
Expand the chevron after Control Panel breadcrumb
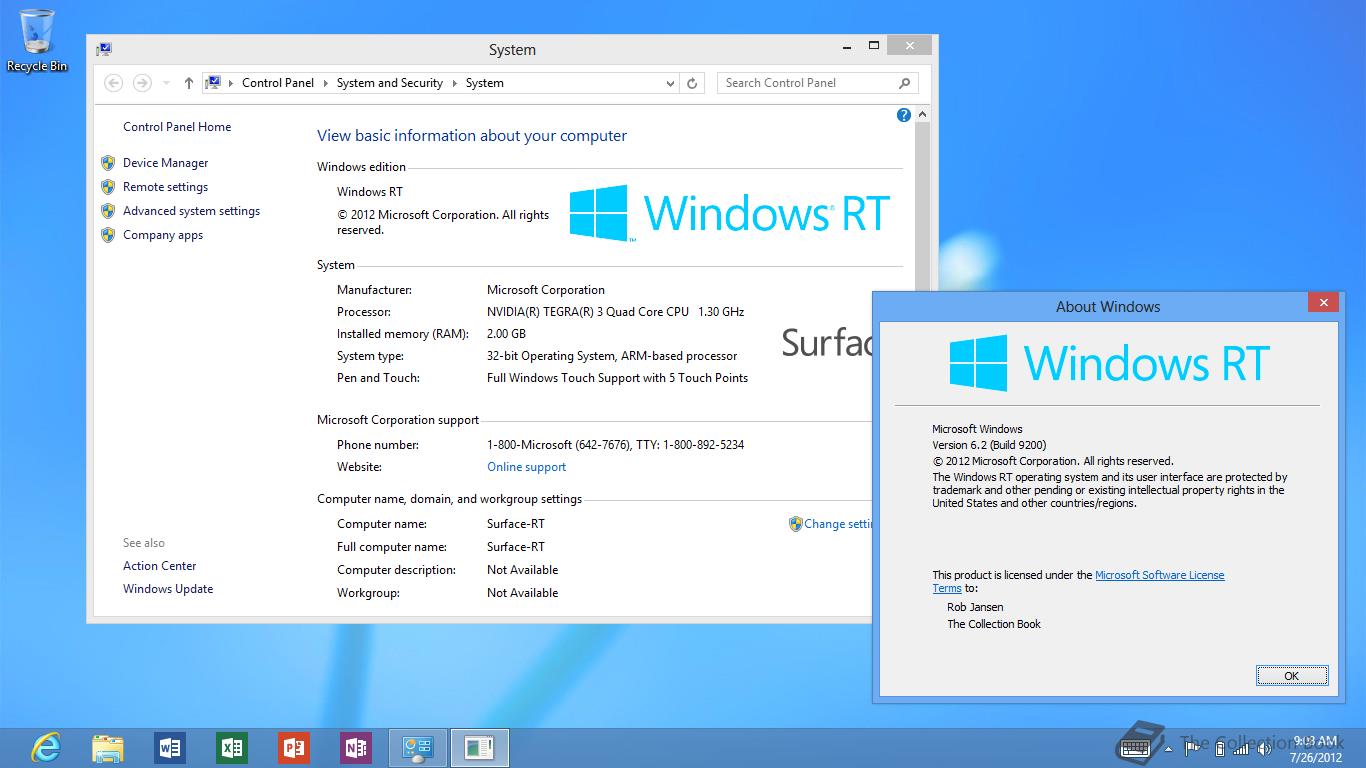click(x=326, y=83)
